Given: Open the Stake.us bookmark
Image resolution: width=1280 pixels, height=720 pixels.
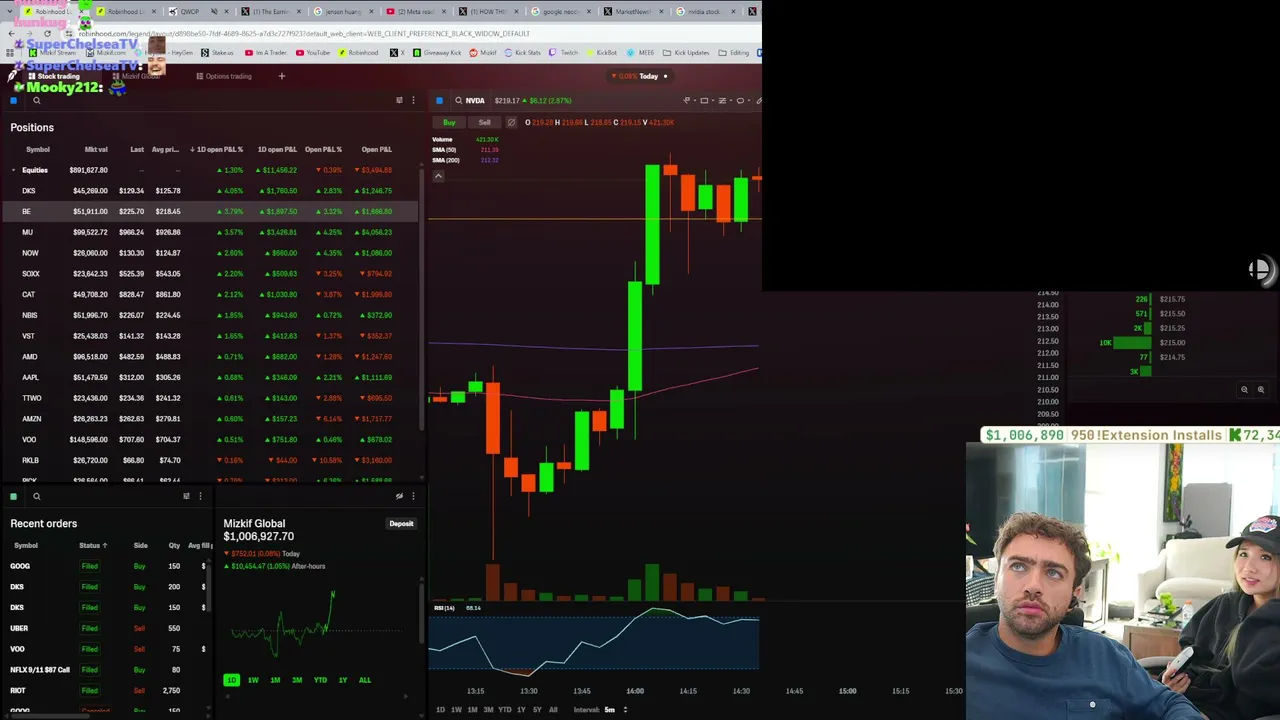Looking at the screenshot, I should click(217, 53).
